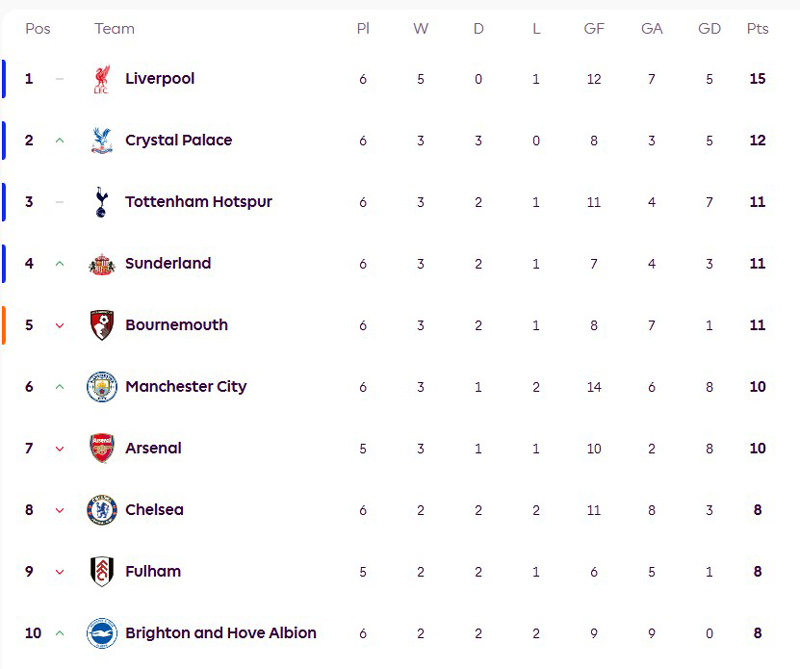800x669 pixels.
Task: Open the Liverpool team name link
Action: pos(160,78)
